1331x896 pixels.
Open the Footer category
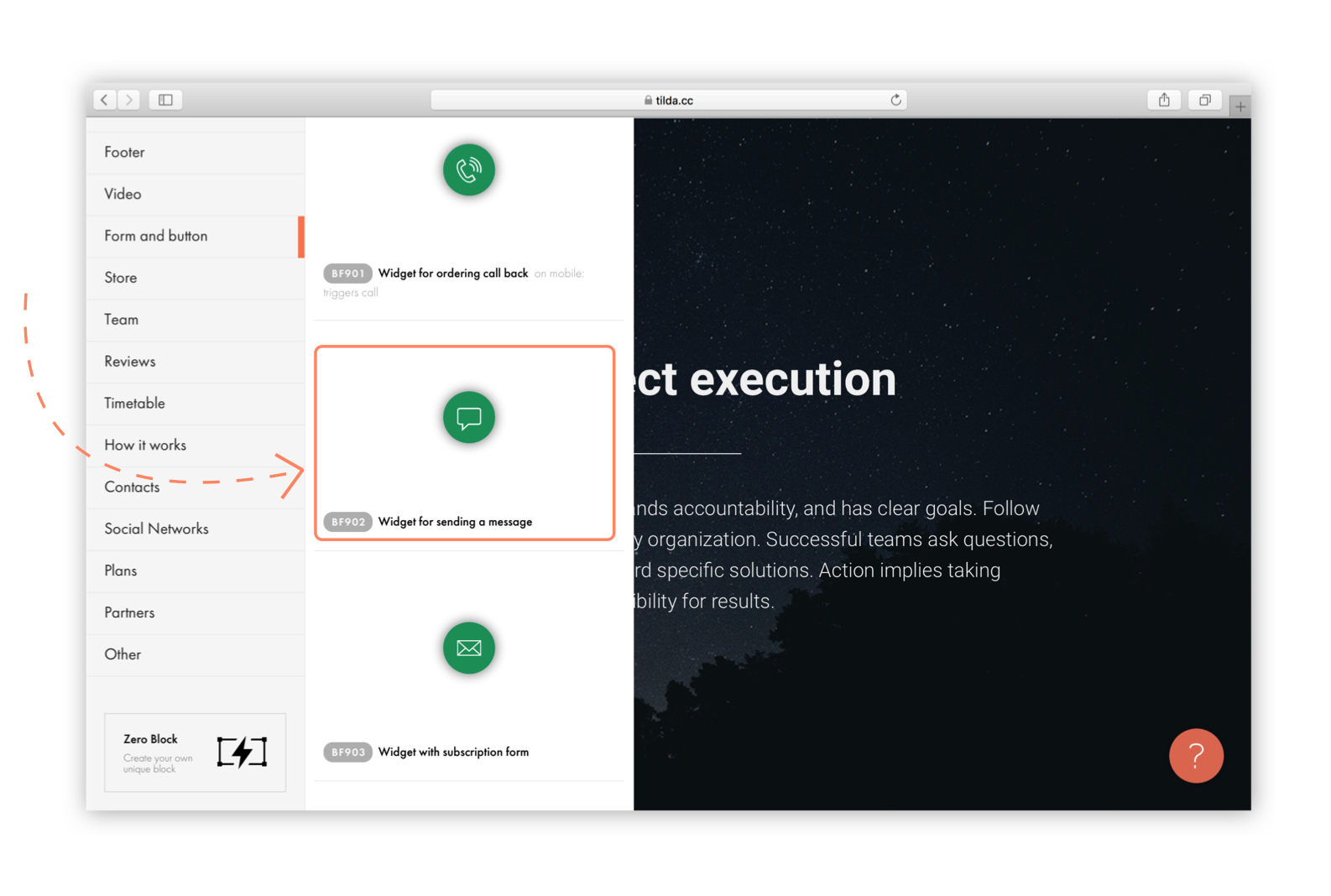tap(195, 153)
